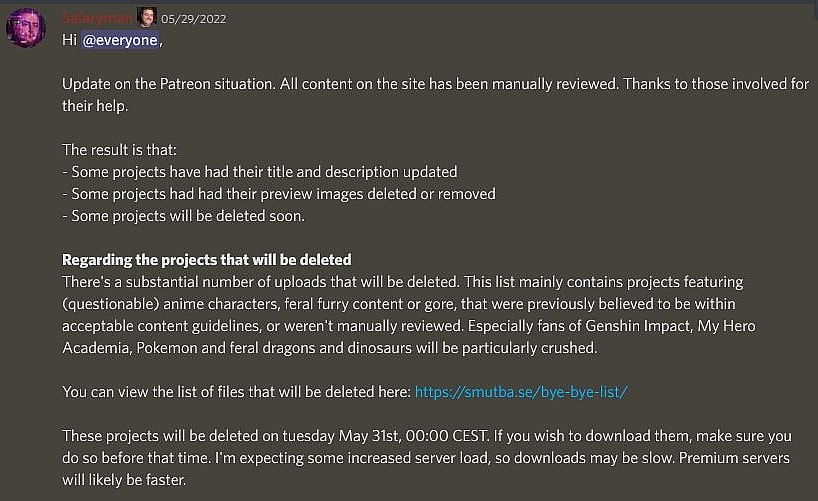Click the bullet about preview images deleted or removed
Viewport: 818px width, 501px height.
279,194
